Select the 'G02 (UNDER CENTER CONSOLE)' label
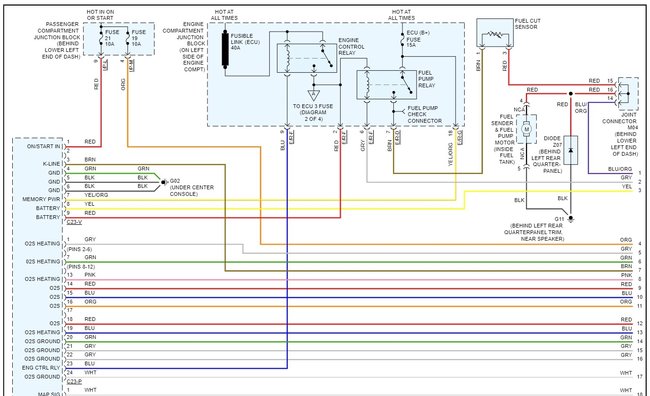Screen dimensions: 650x396 point(192,187)
